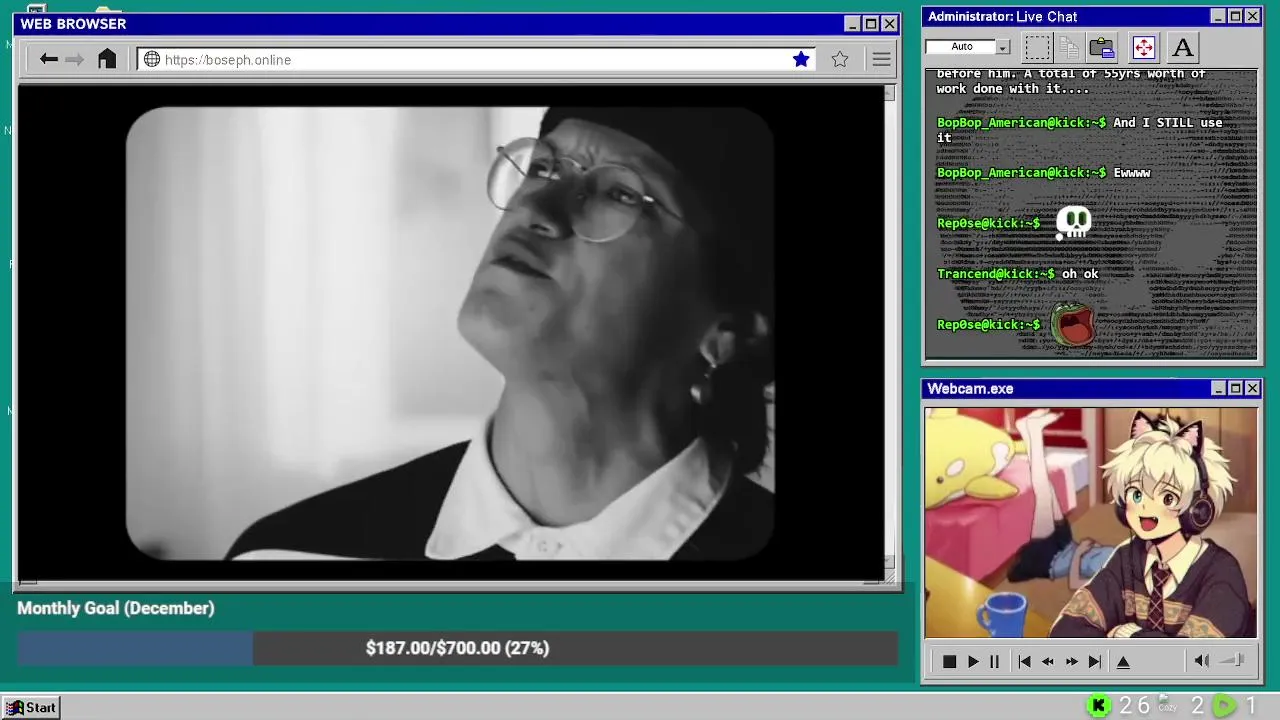The width and height of the screenshot is (1280, 720).
Task: Maximize the Live Chat window
Action: [x=1235, y=16]
